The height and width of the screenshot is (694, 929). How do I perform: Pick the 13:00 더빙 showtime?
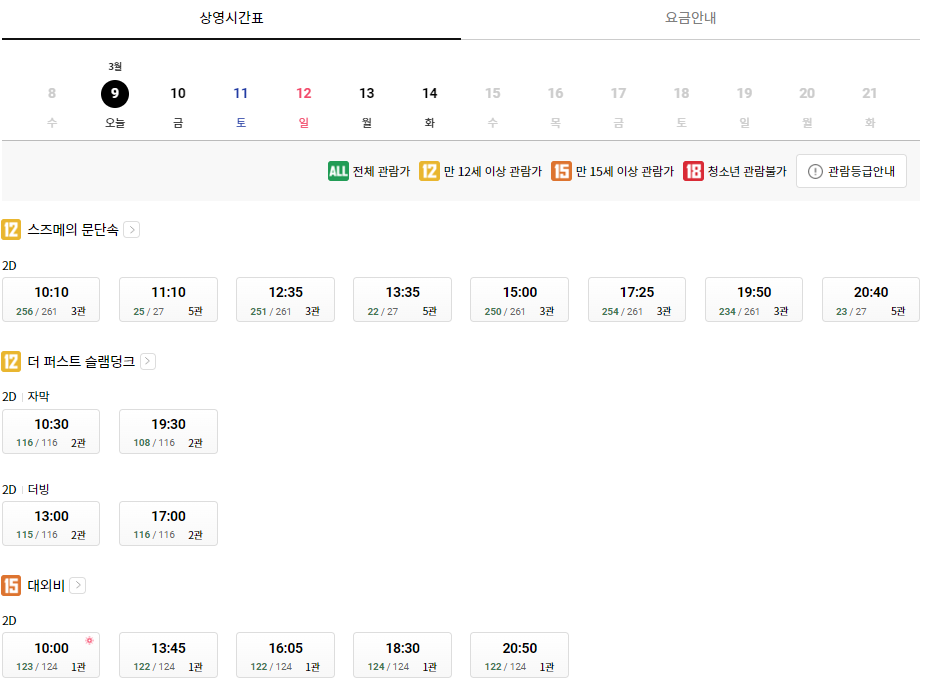[x=51, y=523]
